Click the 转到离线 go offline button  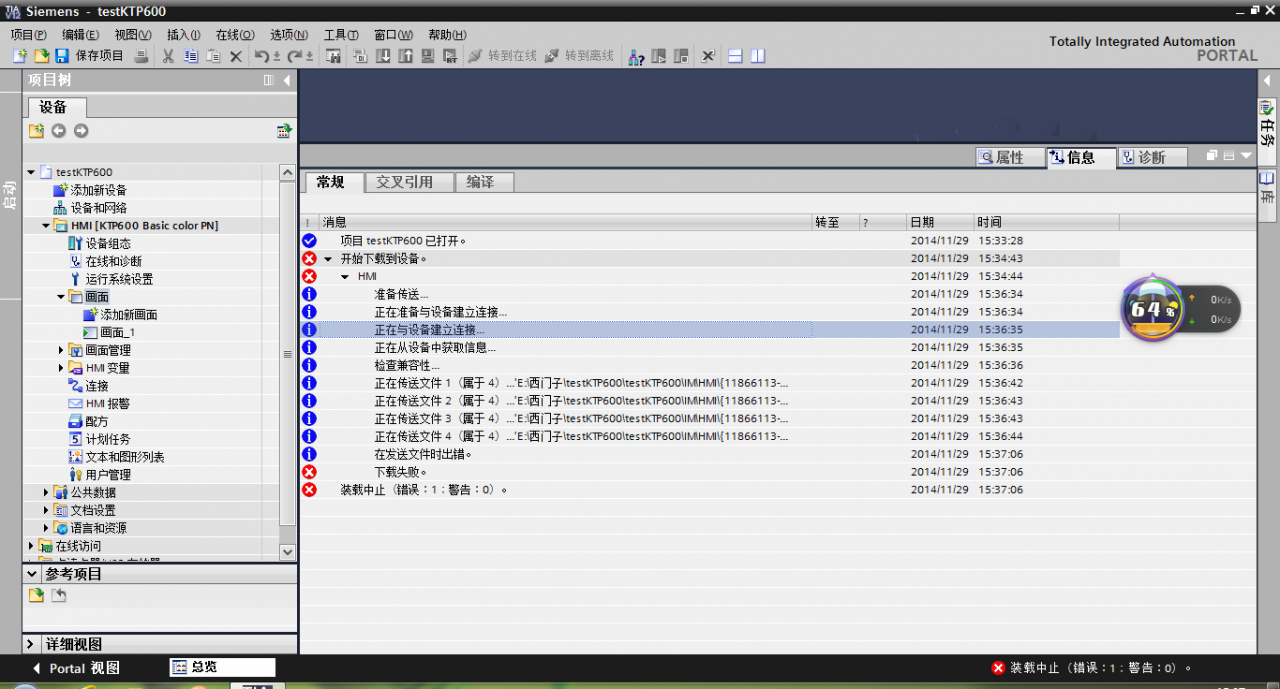pyautogui.click(x=579, y=56)
